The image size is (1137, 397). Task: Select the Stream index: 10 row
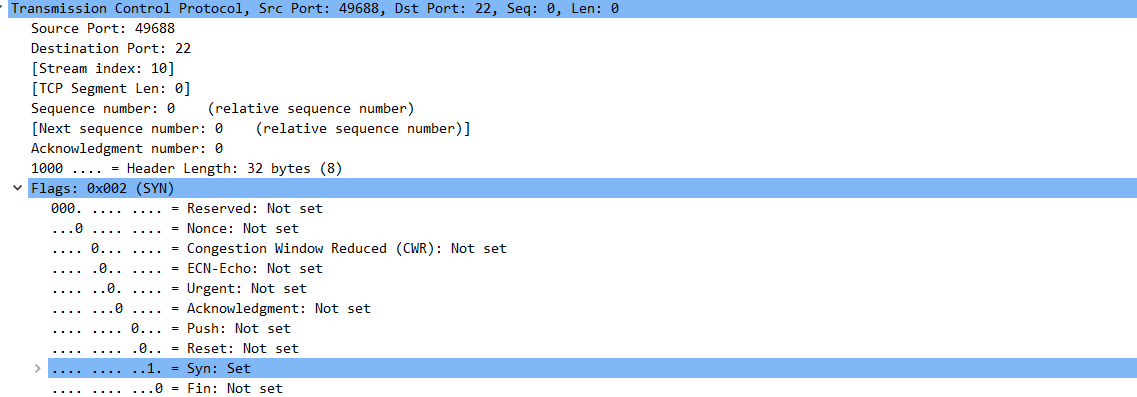pyautogui.click(x=102, y=68)
